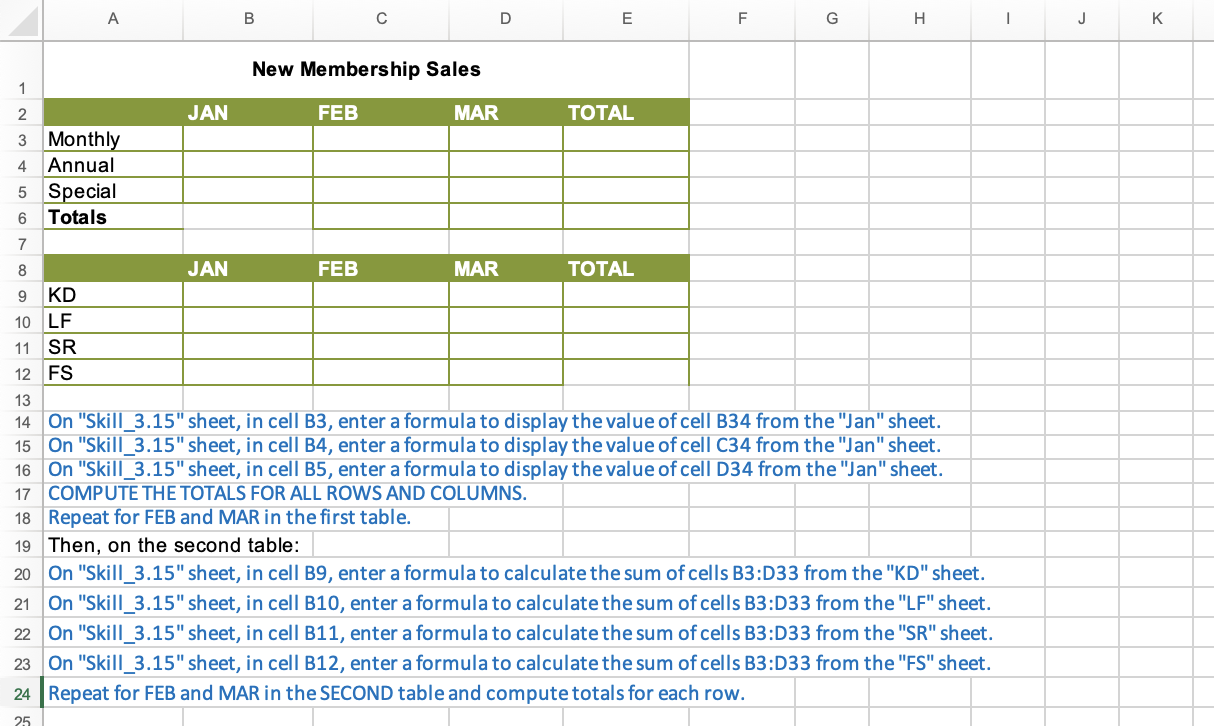Select column header E
The image size is (1214, 726).
(x=626, y=18)
